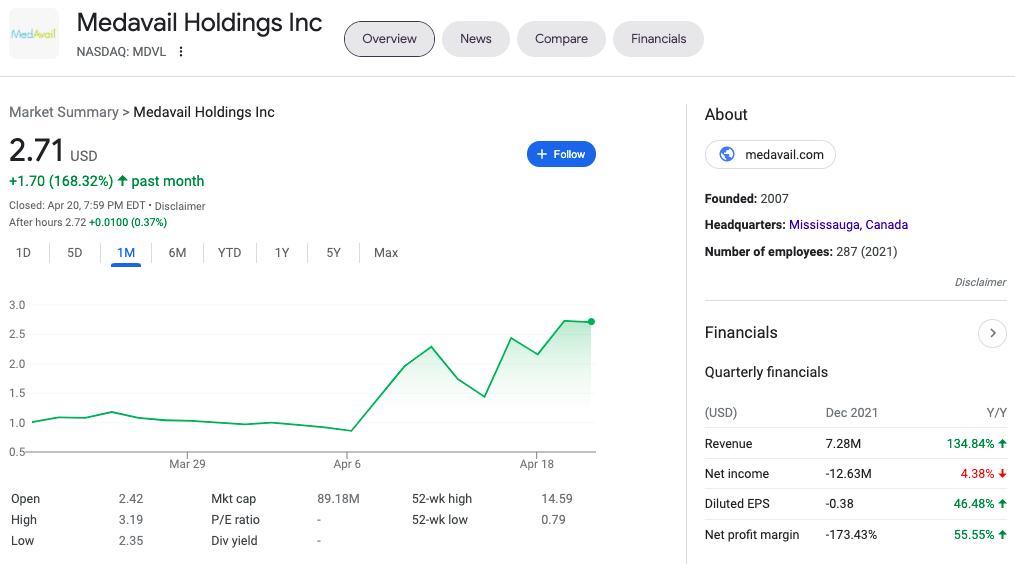Click the Founded: 2007 entry
This screenshot has width=1015, height=564.
746,199
